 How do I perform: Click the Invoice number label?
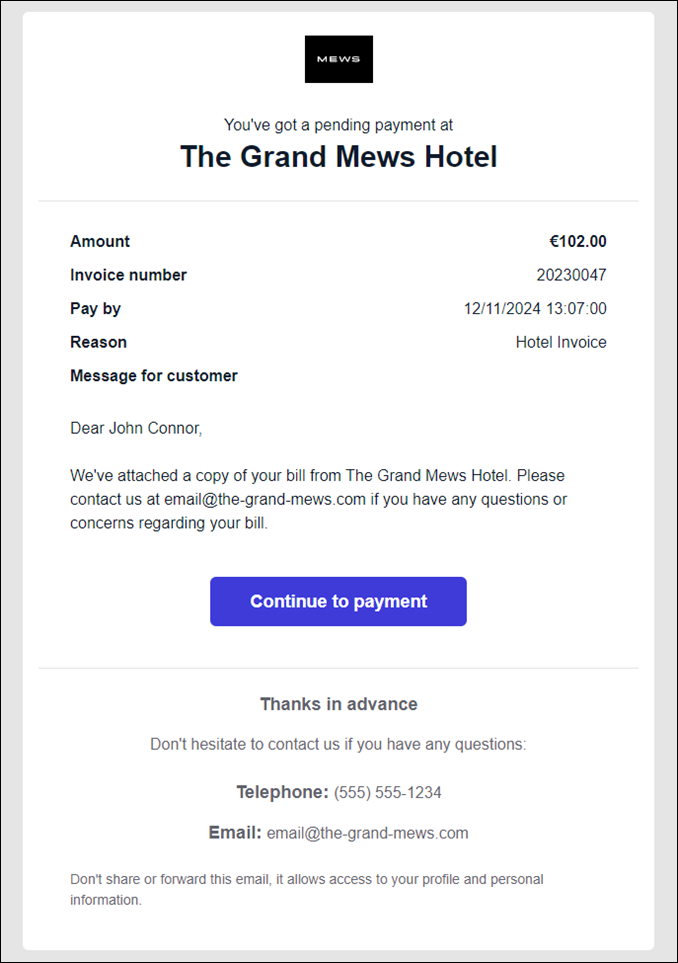point(128,275)
